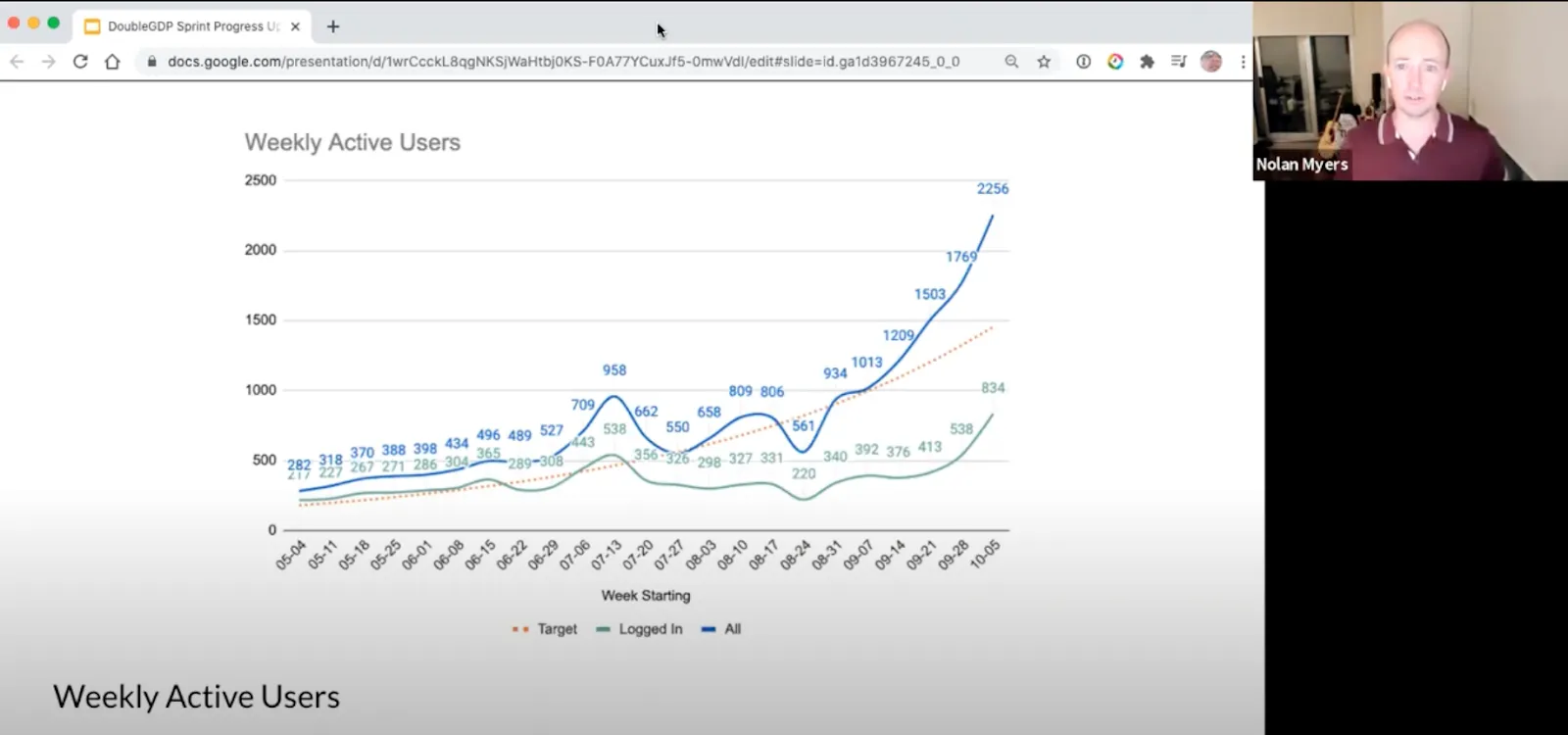Select the 834 Logged In data label
Screen dimensions: 1568x735
(993, 388)
